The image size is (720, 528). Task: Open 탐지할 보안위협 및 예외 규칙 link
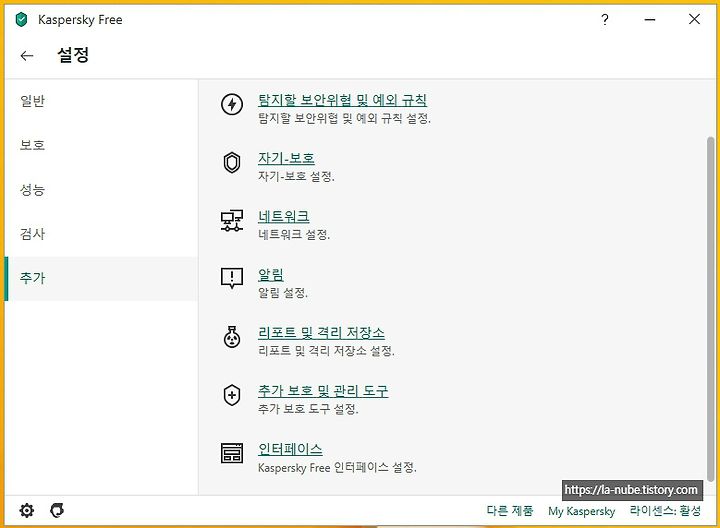(343, 100)
